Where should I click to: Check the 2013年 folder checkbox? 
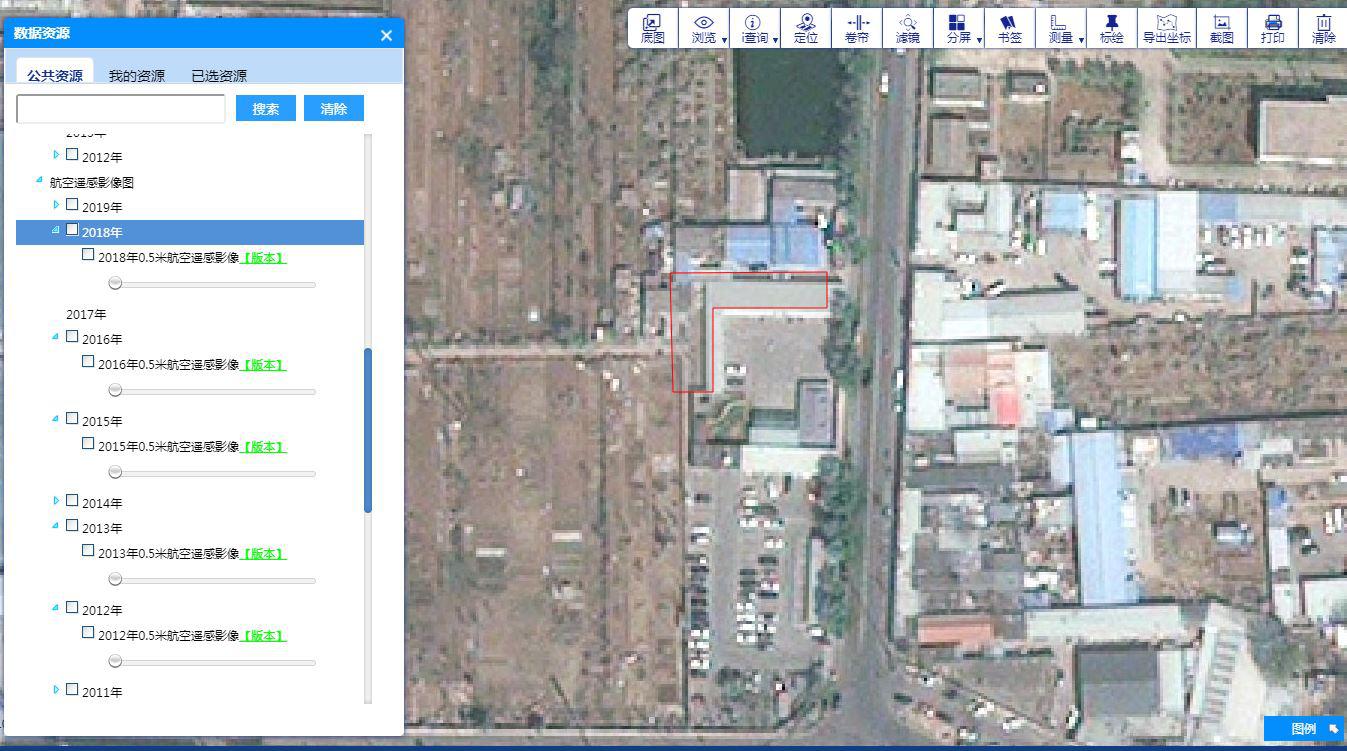click(72, 526)
